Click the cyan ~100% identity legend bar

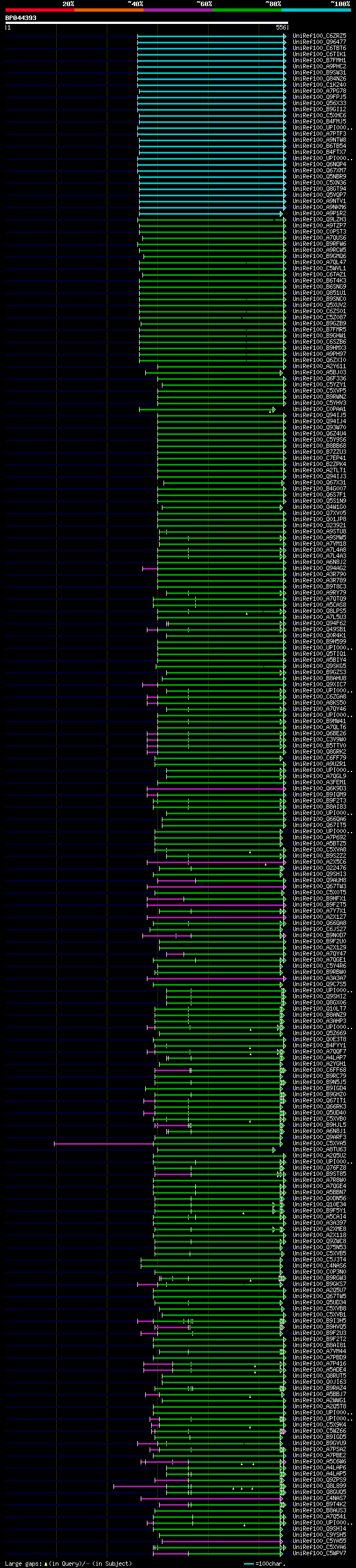[316, 10]
